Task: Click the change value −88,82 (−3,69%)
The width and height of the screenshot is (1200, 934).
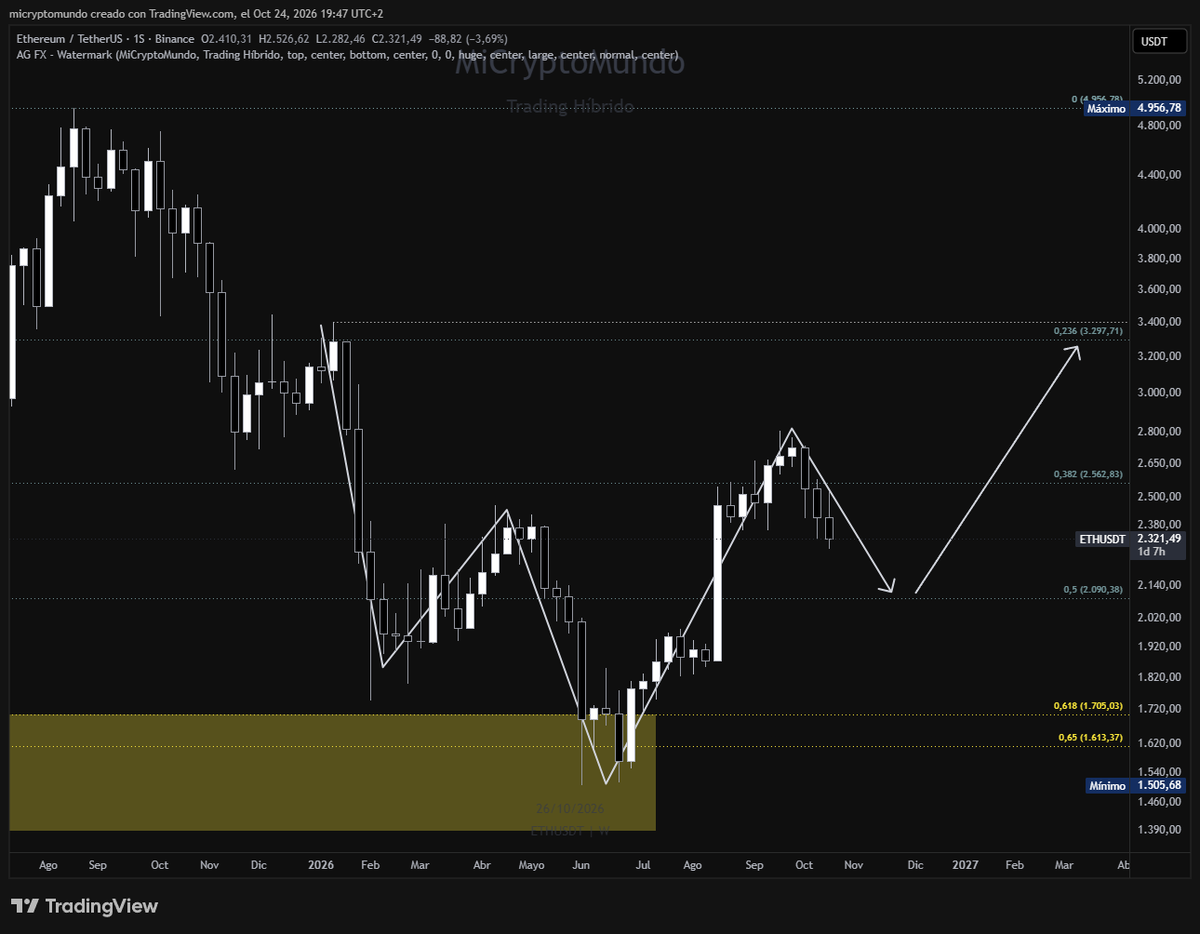Action: (x=470, y=39)
